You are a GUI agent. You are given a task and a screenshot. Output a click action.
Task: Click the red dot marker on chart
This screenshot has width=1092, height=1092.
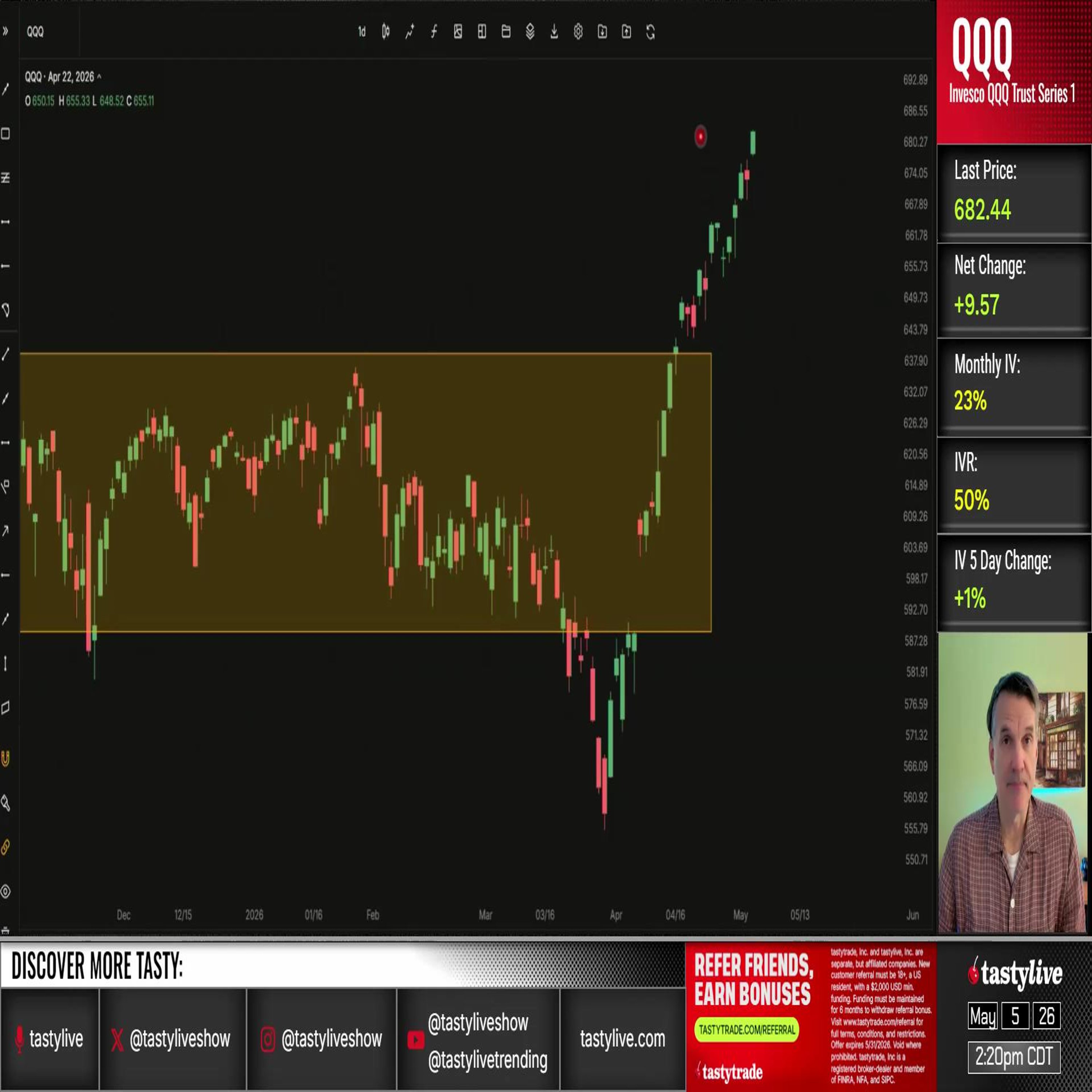[x=700, y=136]
